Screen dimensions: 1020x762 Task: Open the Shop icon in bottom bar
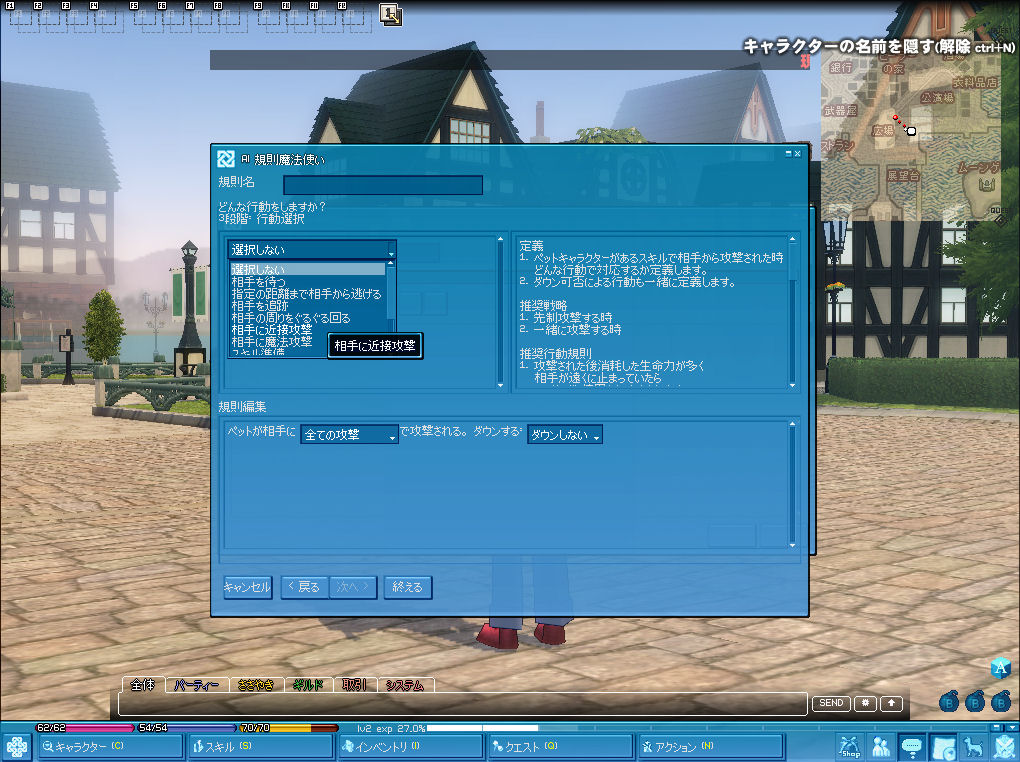click(850, 746)
